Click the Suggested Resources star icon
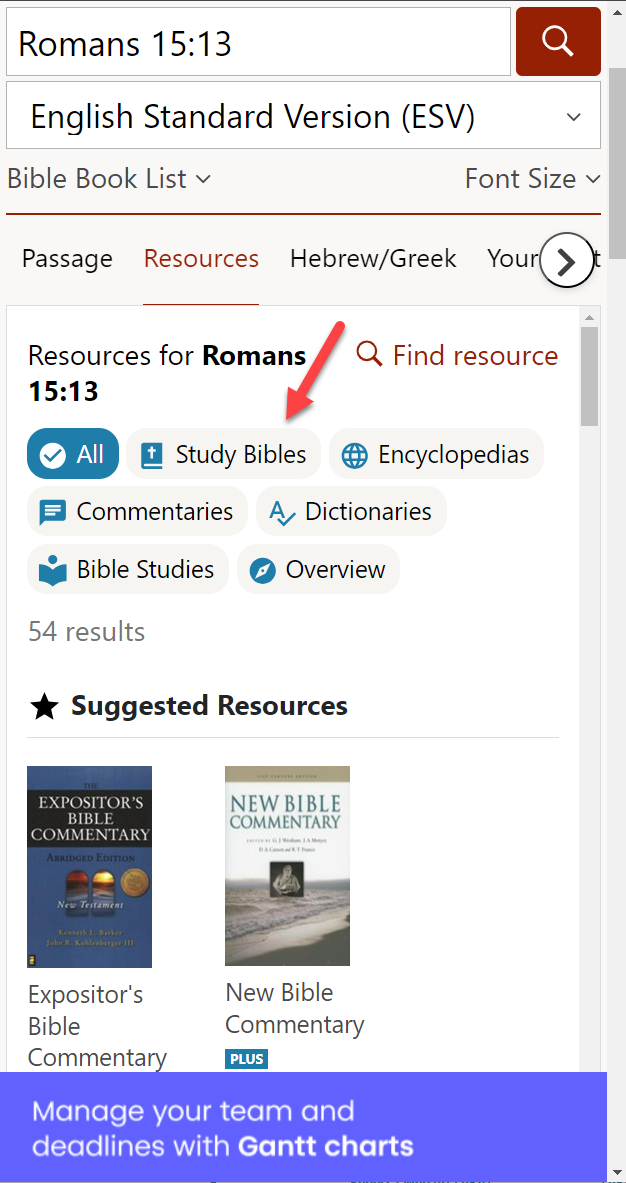Screen dimensions: 626x1183 point(44,707)
